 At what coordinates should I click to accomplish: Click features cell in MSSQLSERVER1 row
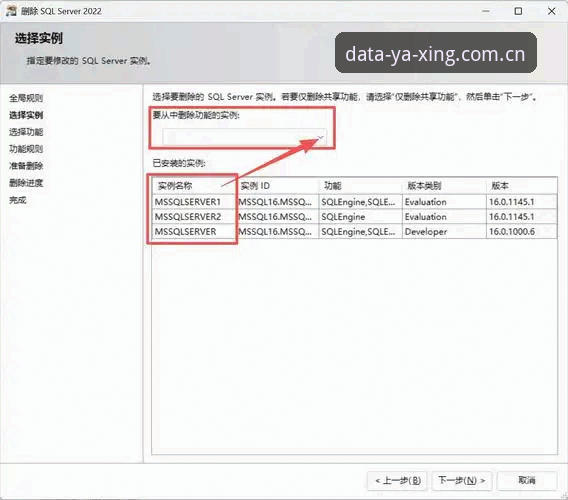(x=360, y=202)
